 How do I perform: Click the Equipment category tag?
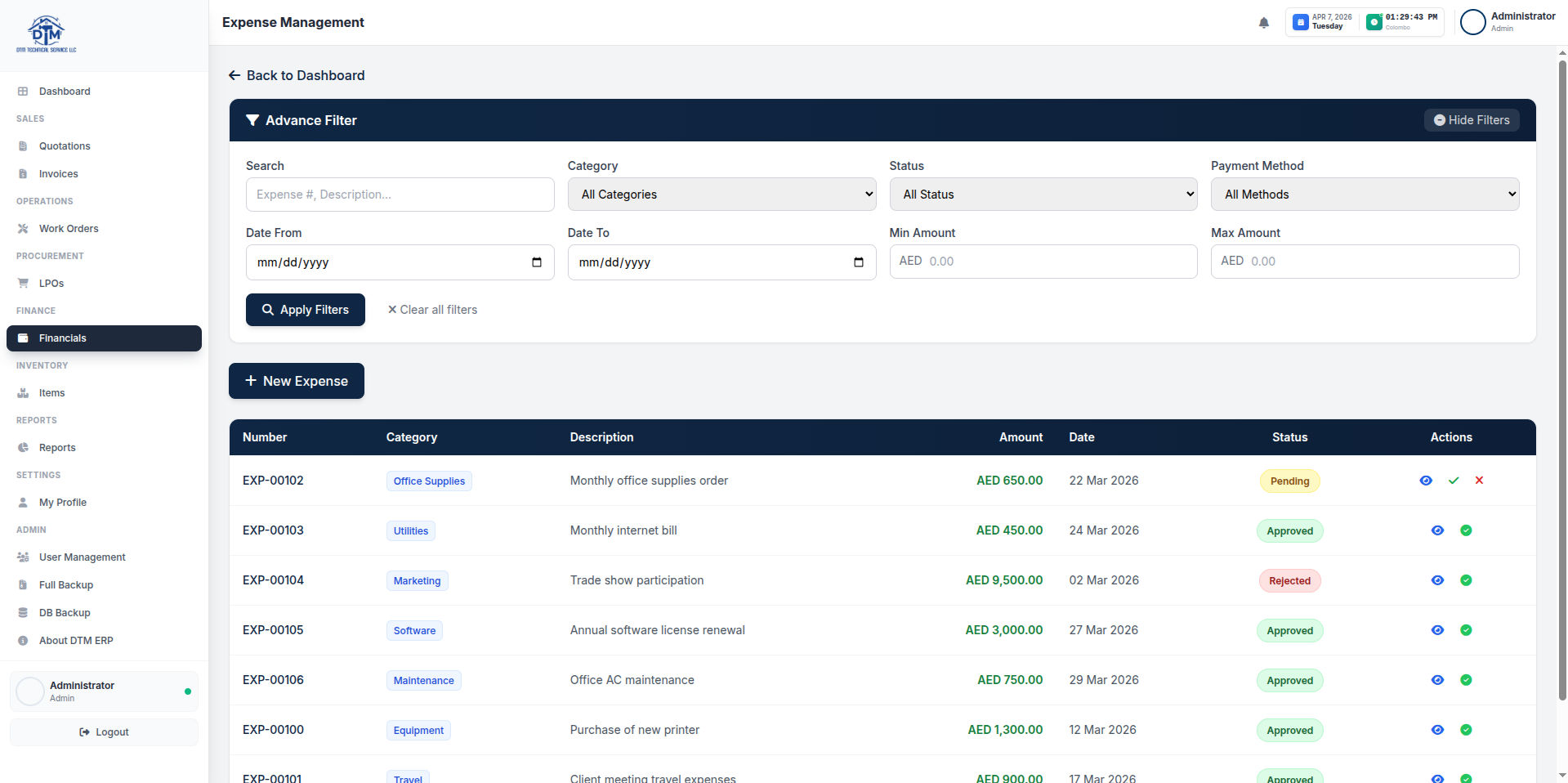[418, 731]
